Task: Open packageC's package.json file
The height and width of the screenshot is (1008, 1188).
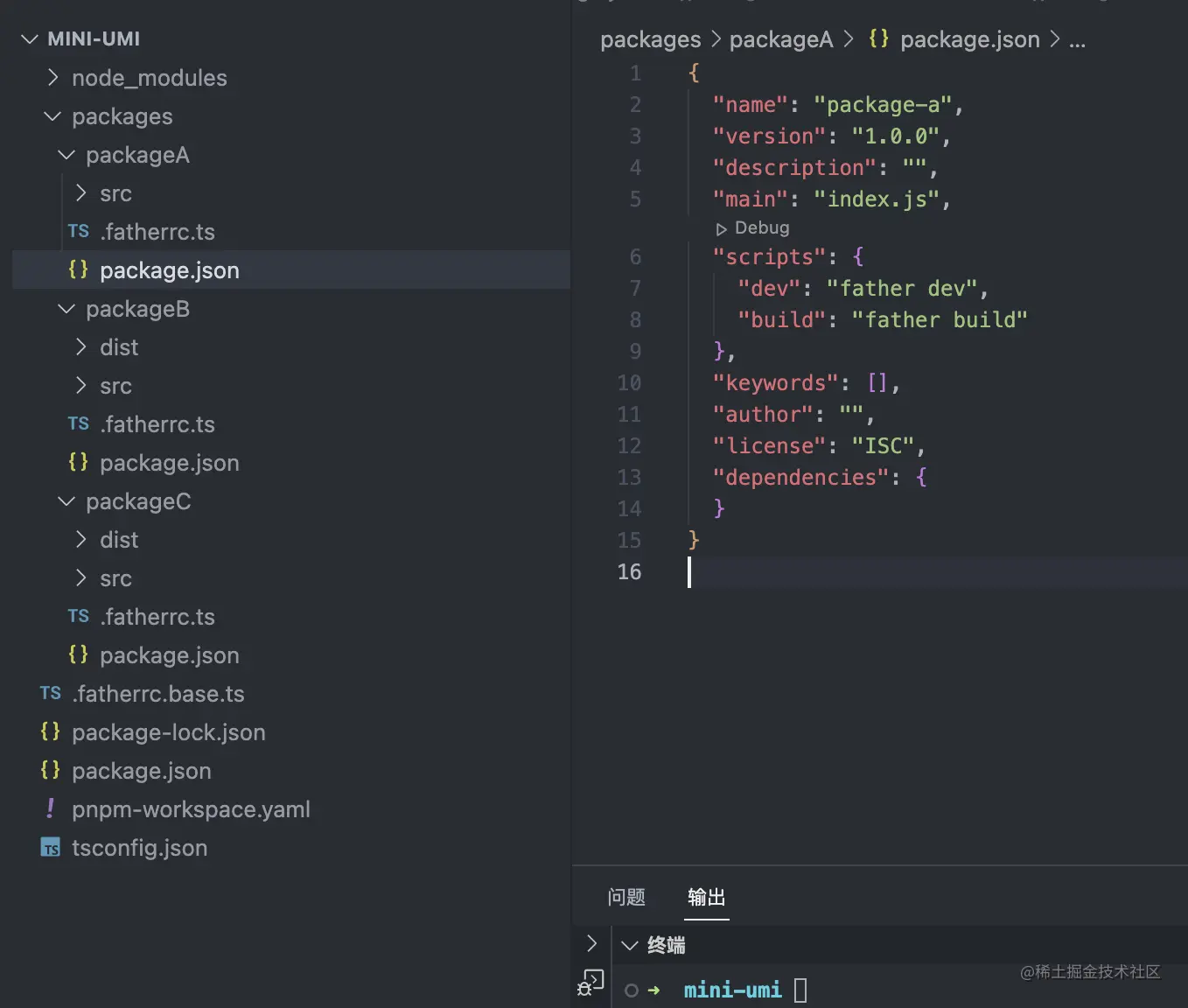Action: (x=169, y=655)
